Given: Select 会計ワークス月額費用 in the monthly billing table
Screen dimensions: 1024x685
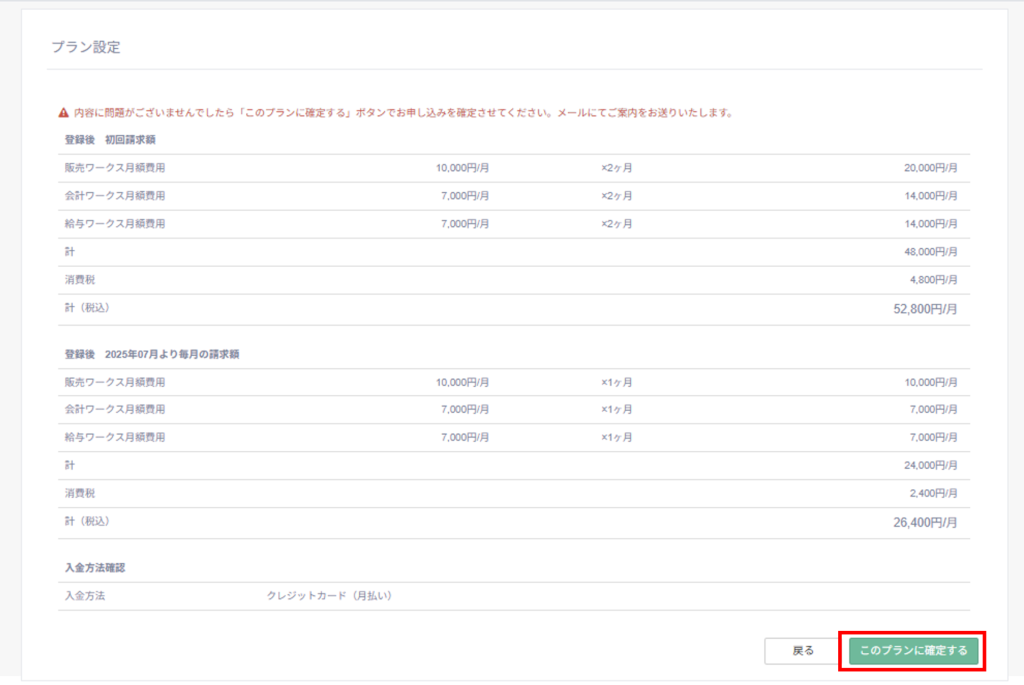Looking at the screenshot, I should click(x=115, y=409).
